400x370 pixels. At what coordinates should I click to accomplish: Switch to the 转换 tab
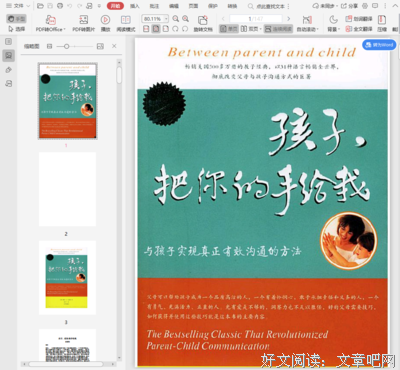coord(232,6)
